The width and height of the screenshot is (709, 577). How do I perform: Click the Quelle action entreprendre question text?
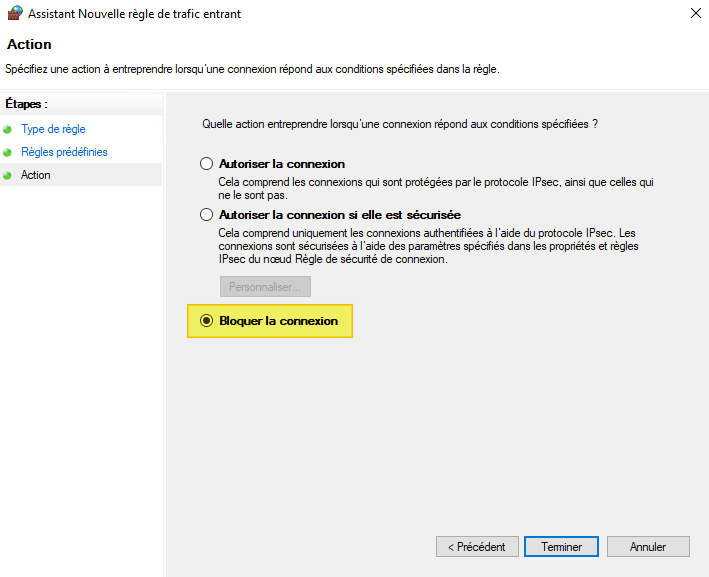point(400,124)
